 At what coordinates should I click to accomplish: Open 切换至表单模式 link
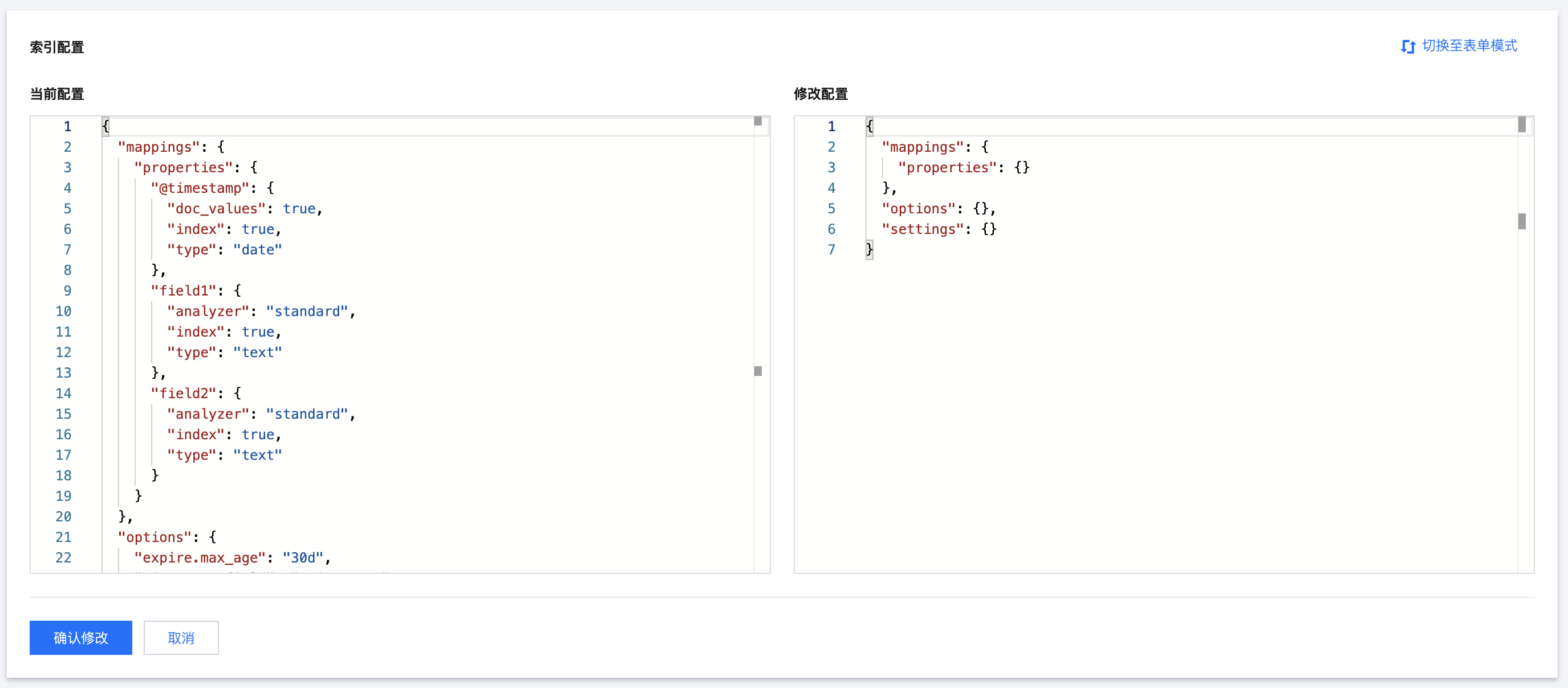coord(1469,46)
